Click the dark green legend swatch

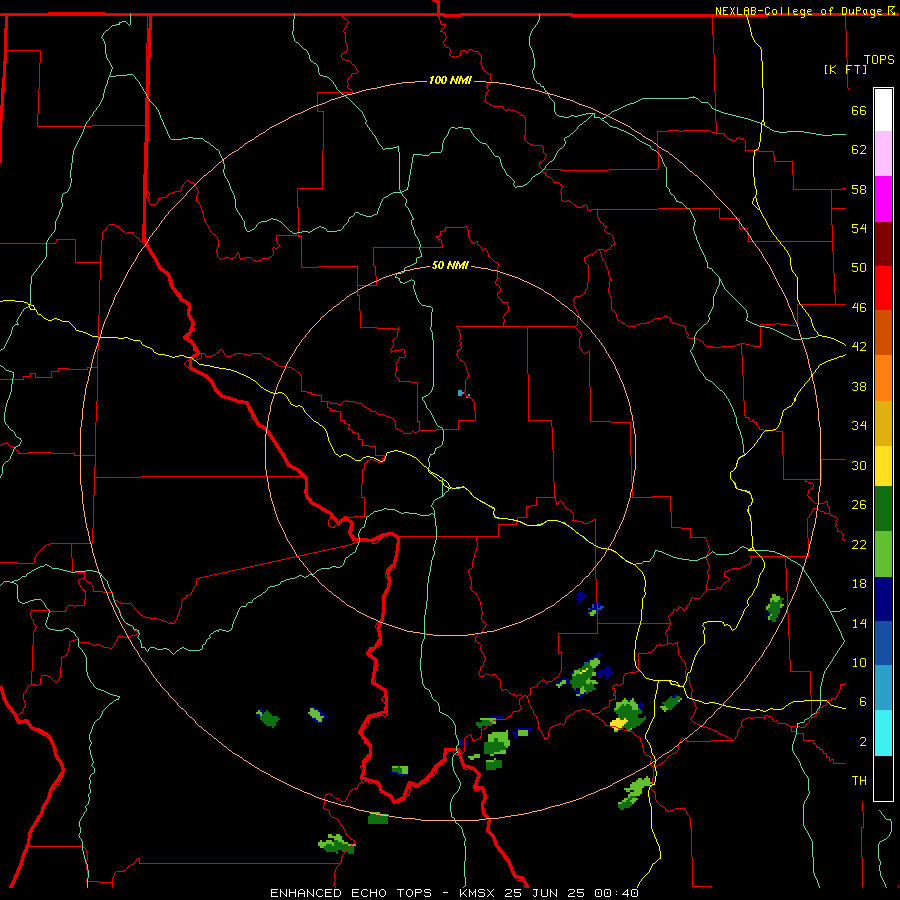click(x=883, y=509)
